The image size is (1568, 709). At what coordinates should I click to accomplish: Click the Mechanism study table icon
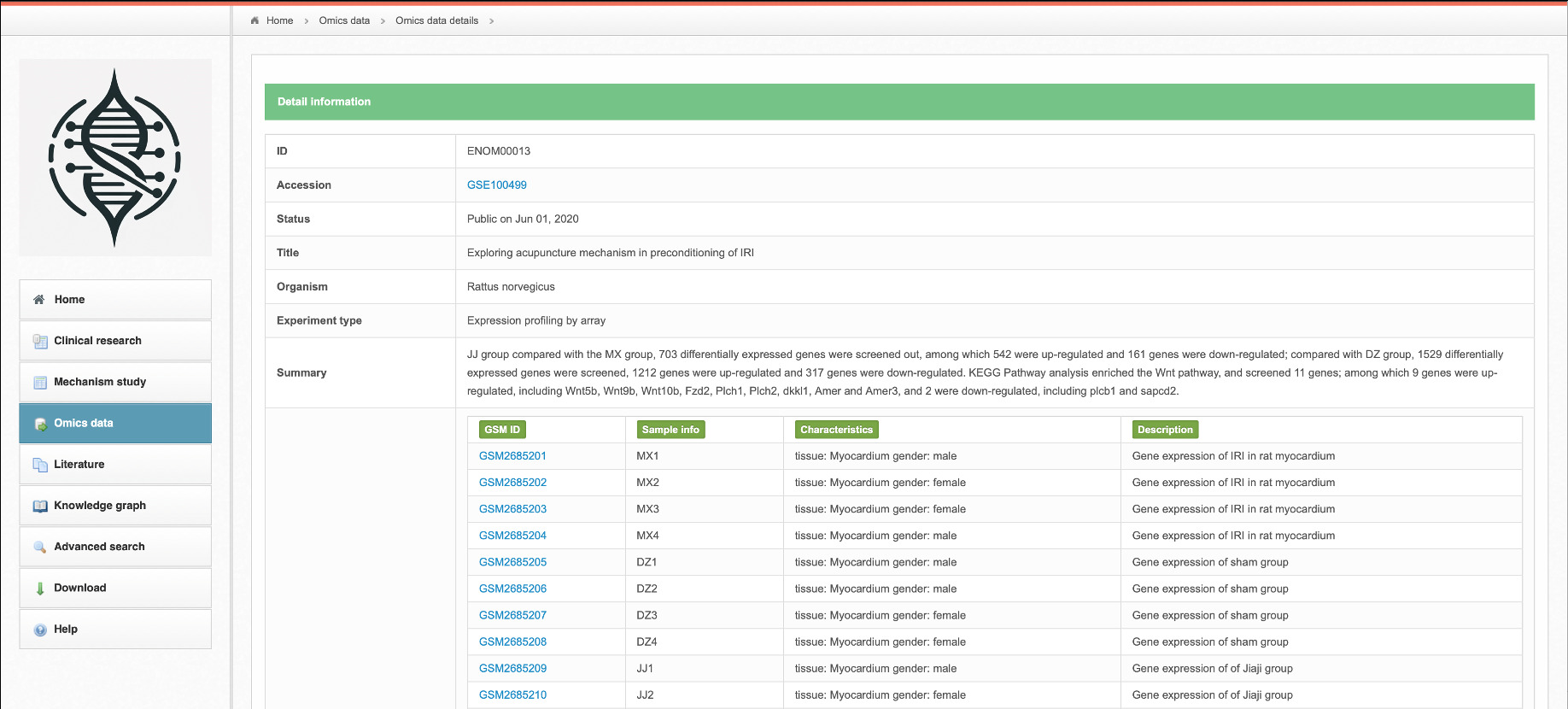point(40,383)
